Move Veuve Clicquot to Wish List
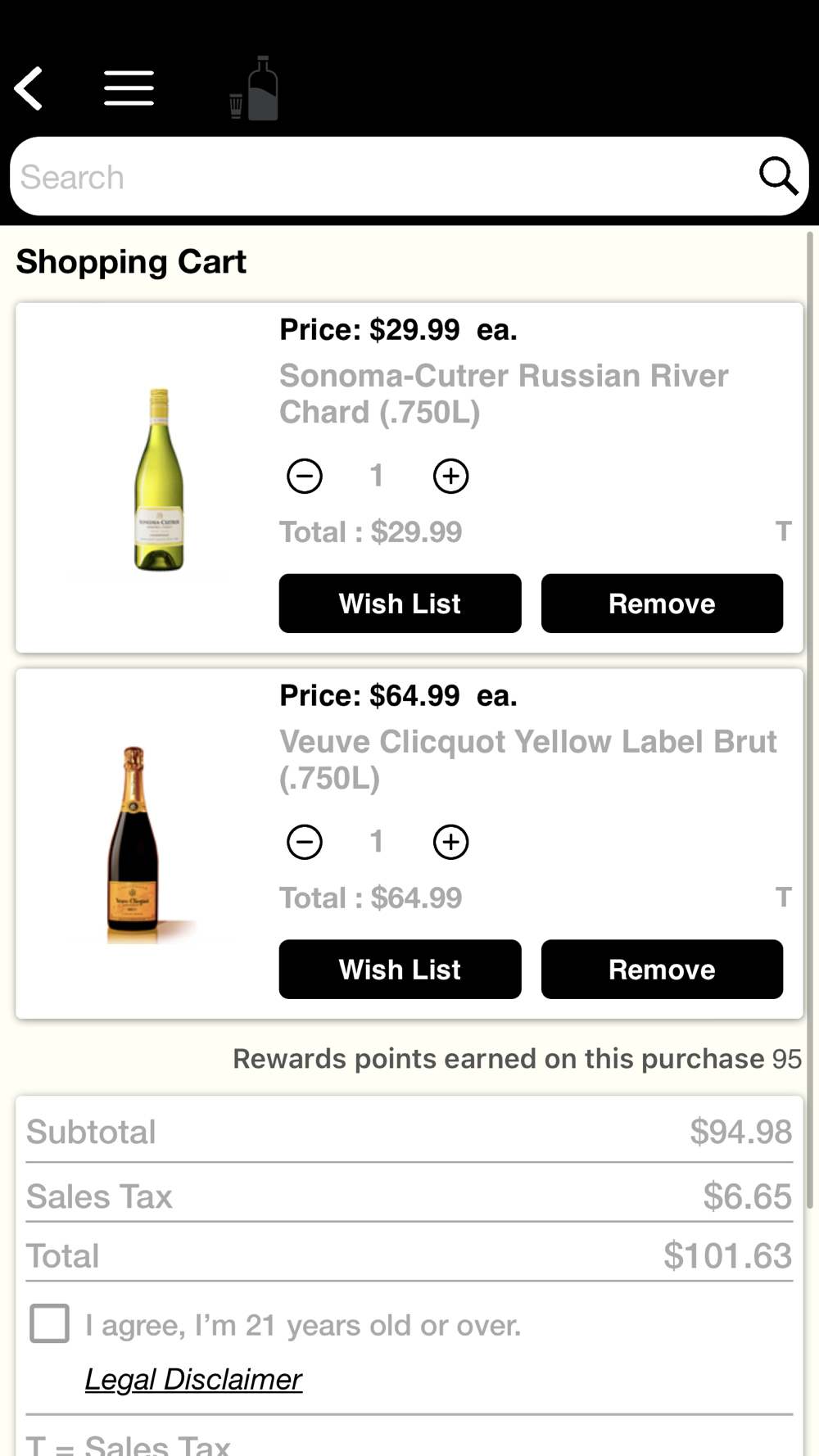This screenshot has height=1456, width=819. 400,970
